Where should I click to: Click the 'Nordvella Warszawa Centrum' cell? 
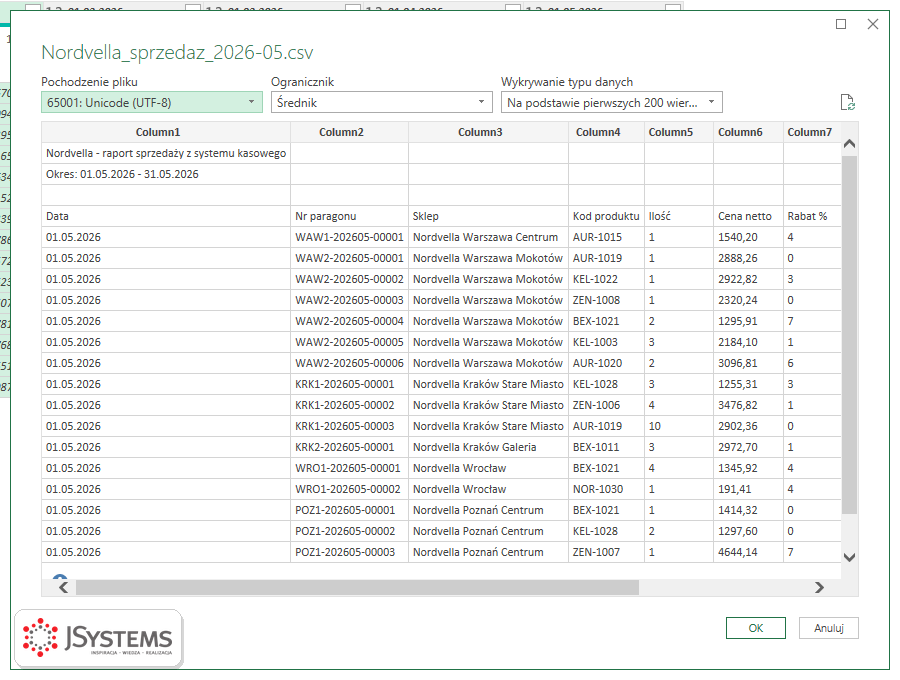tap(488, 237)
